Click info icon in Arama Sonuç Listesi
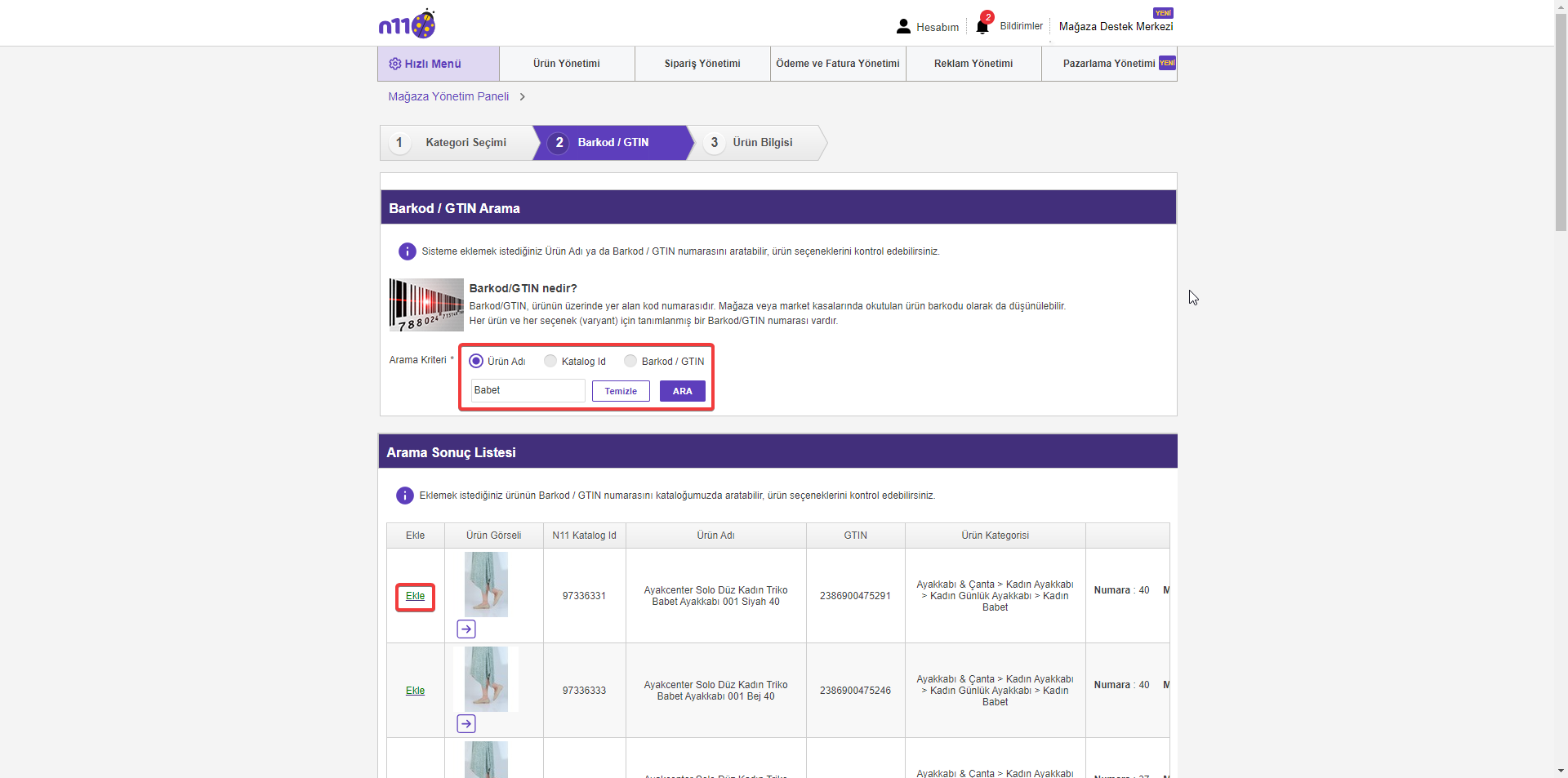This screenshot has width=1568, height=778. click(x=404, y=496)
